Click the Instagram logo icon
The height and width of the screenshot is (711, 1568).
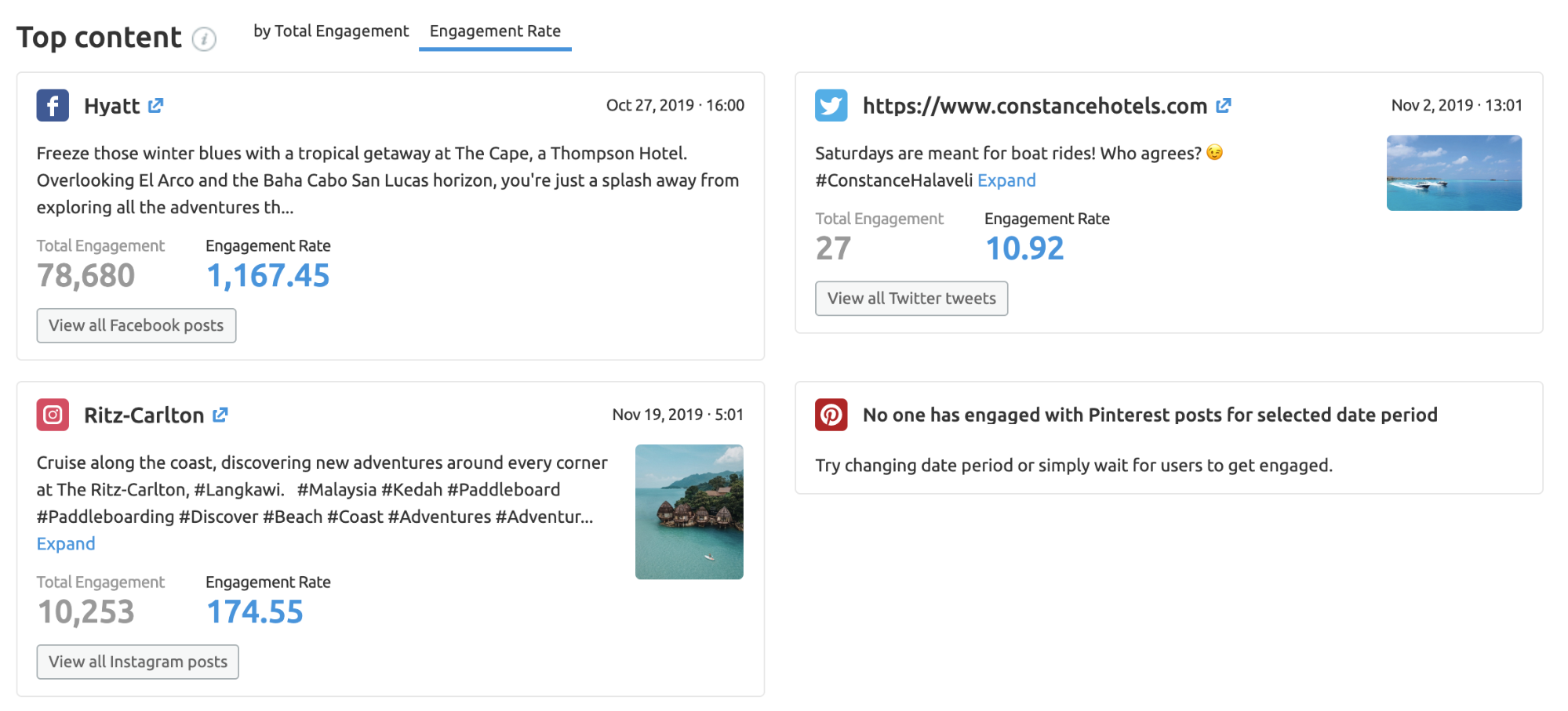point(53,415)
